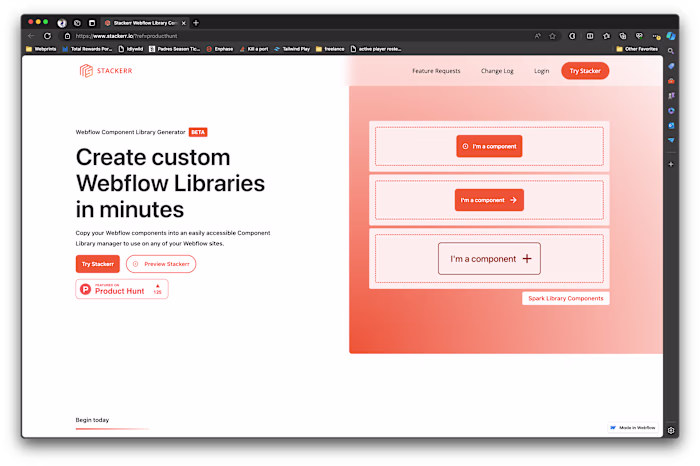Open sidebar settings gear icon
The height and width of the screenshot is (466, 700).
pos(671,430)
